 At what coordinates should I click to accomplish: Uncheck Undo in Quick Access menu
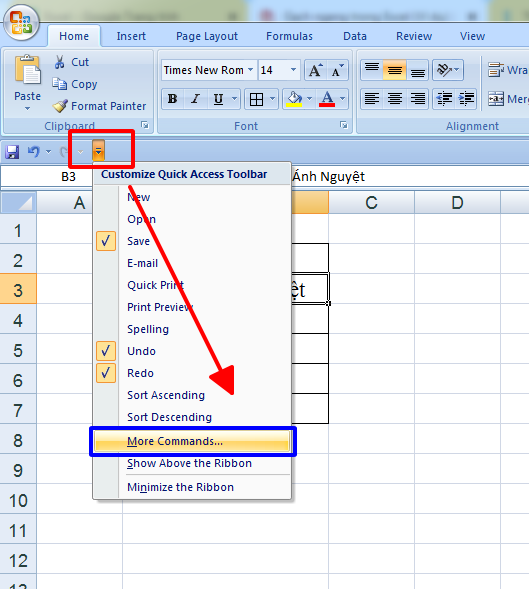click(106, 351)
